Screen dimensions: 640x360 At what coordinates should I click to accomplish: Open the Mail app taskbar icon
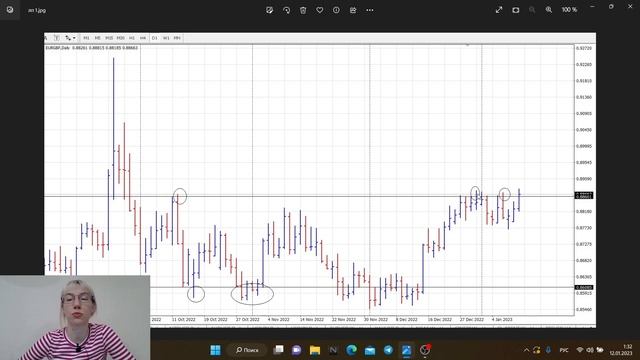coord(370,350)
